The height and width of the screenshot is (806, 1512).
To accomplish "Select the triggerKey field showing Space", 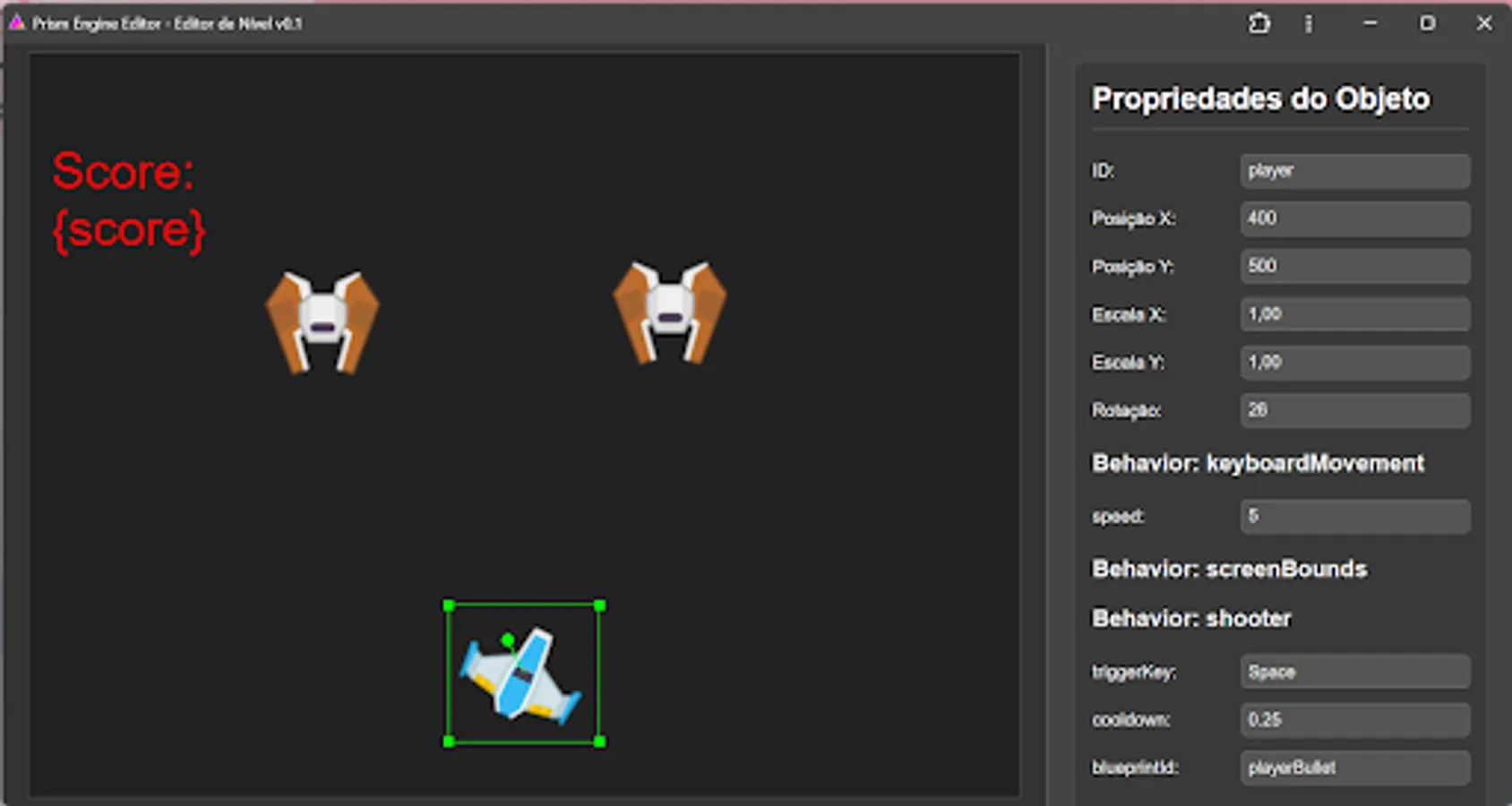I will click(x=1353, y=671).
